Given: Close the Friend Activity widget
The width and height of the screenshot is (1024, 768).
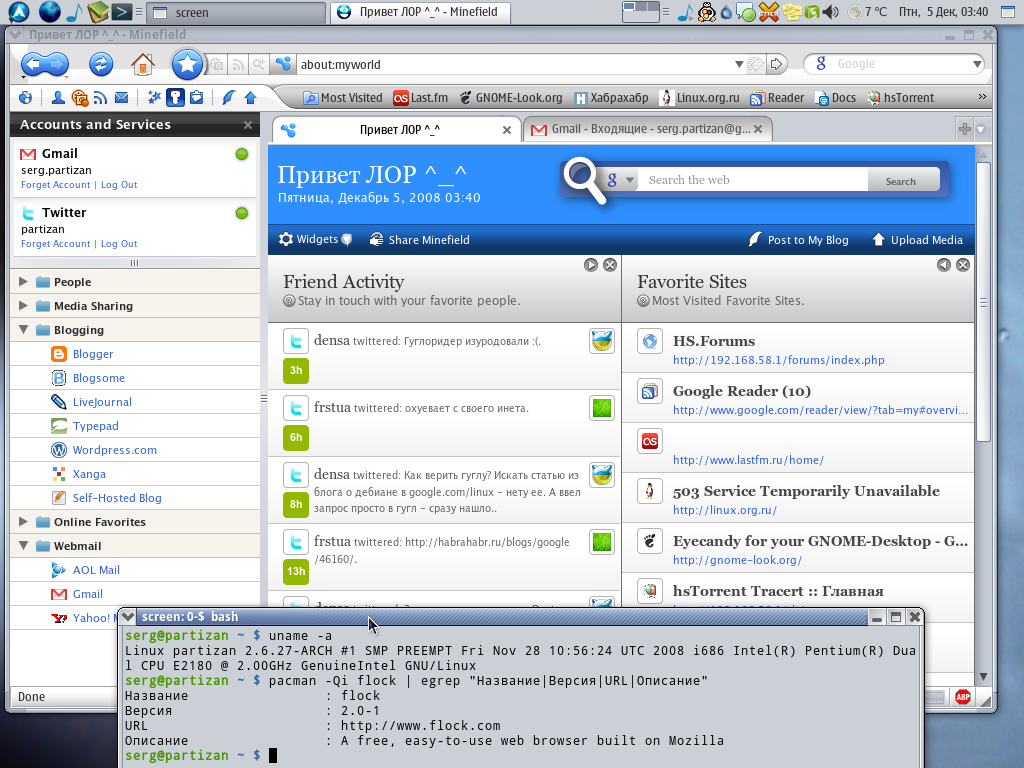Looking at the screenshot, I should click(x=610, y=265).
